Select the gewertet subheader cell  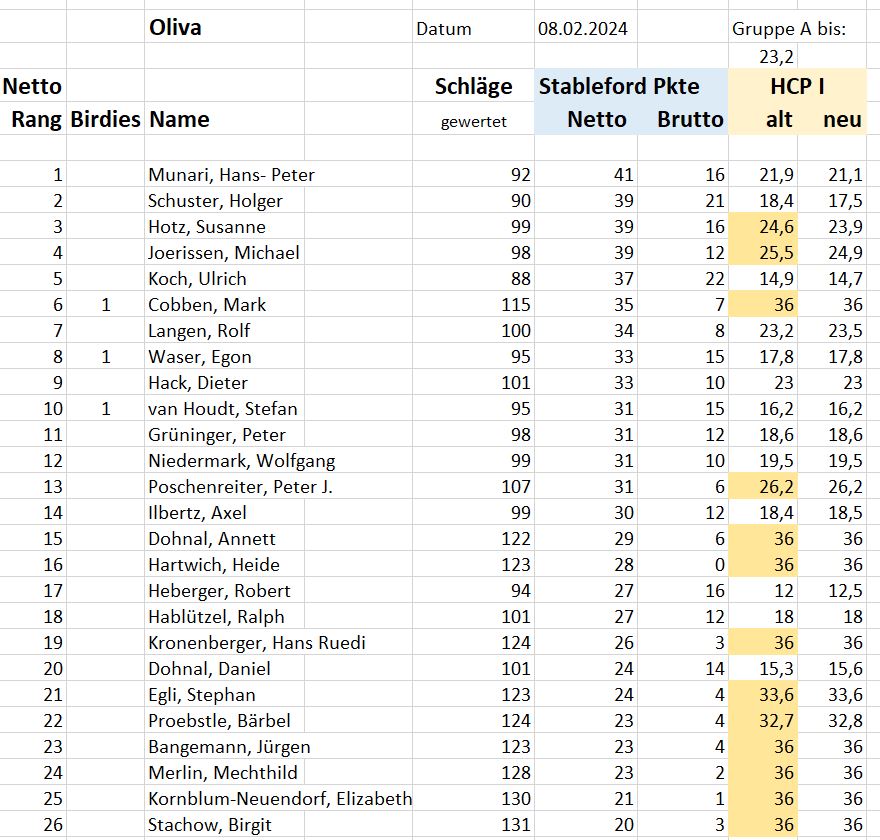(473, 121)
